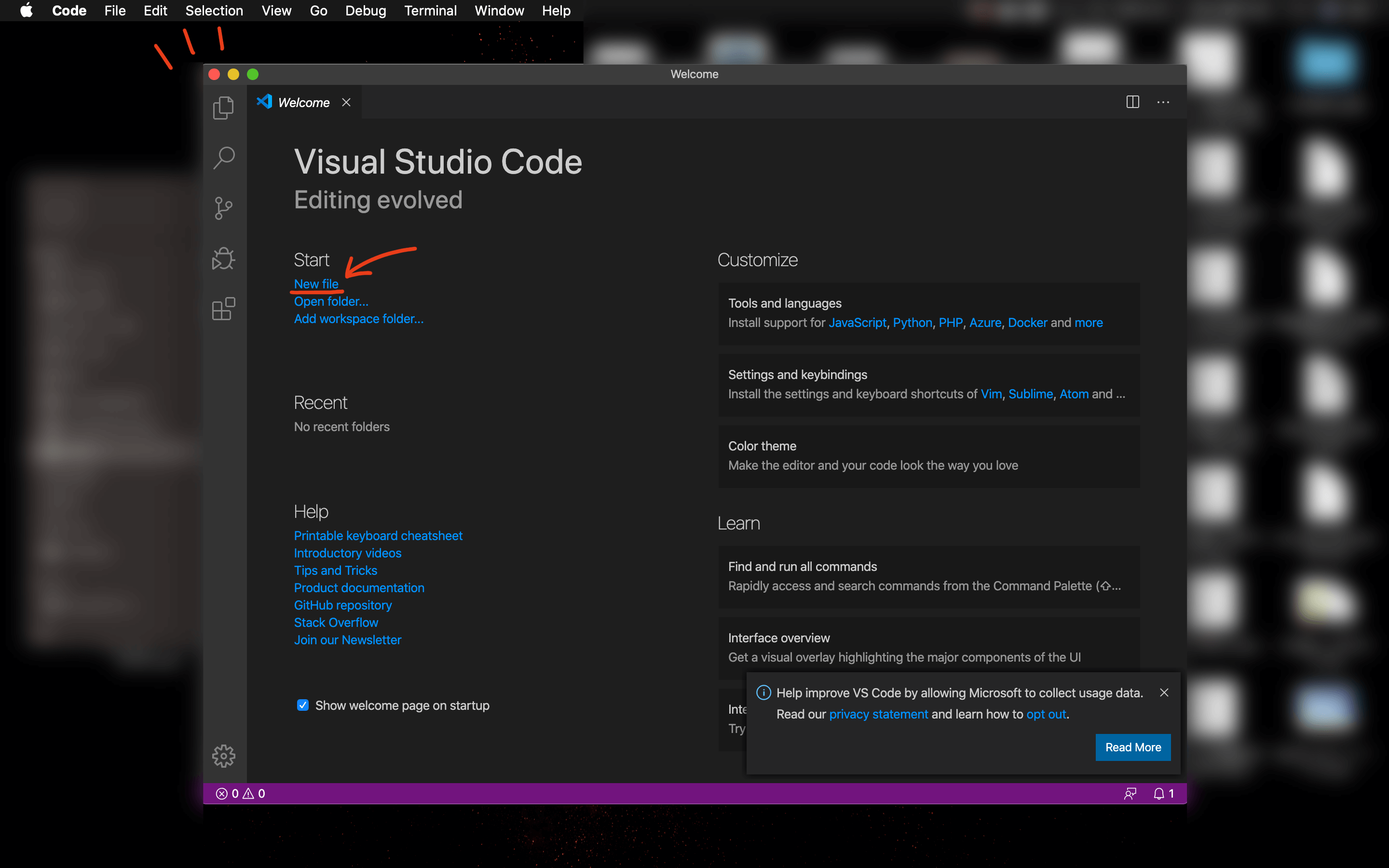
Task: Click the New file link
Action: tap(316, 284)
